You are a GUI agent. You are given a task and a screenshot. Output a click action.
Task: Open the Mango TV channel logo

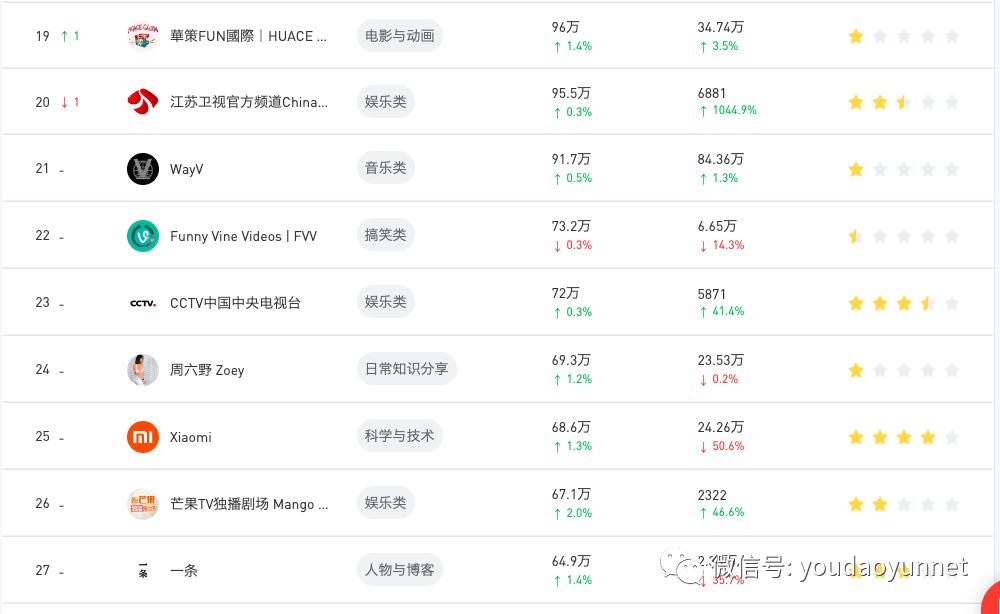[143, 504]
